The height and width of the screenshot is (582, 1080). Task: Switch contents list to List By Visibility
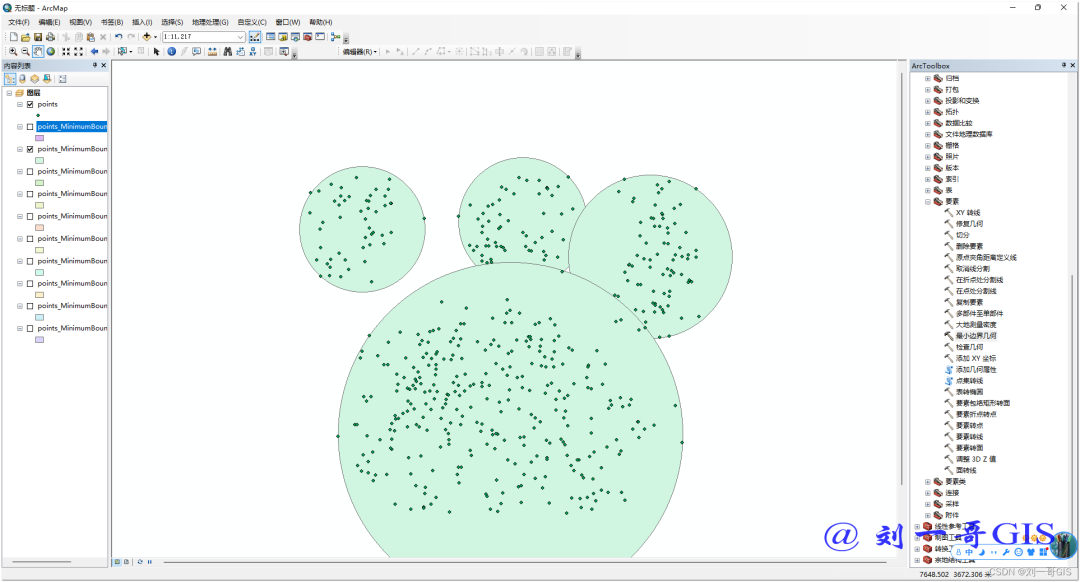tap(34, 79)
